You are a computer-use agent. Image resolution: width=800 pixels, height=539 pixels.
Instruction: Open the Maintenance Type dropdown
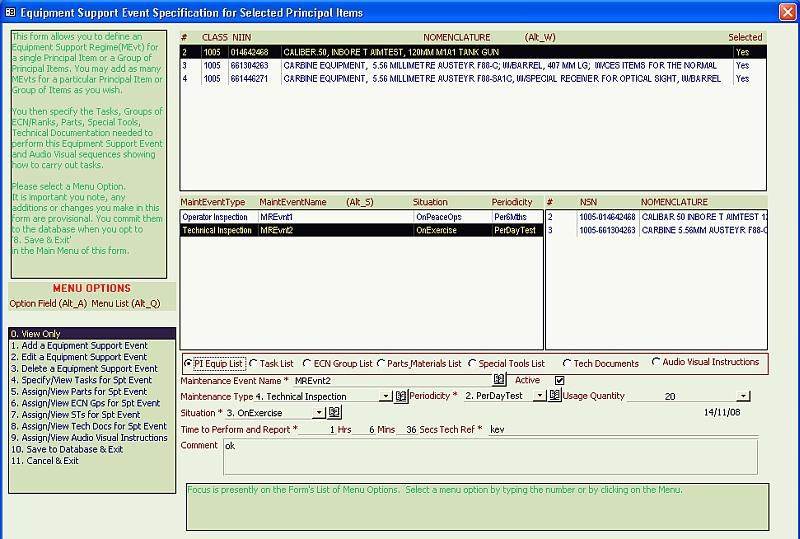point(386,396)
